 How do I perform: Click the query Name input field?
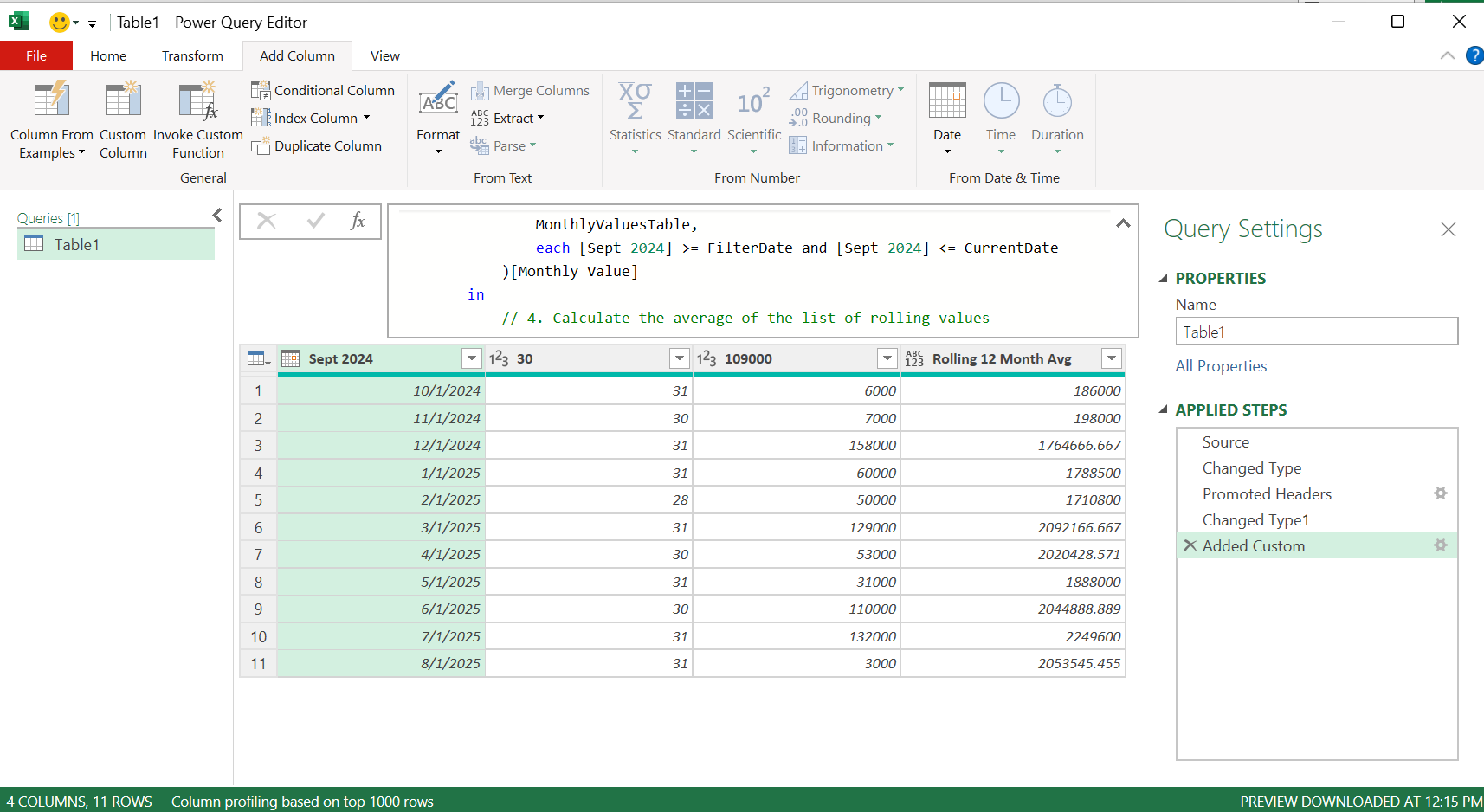[x=1317, y=332]
